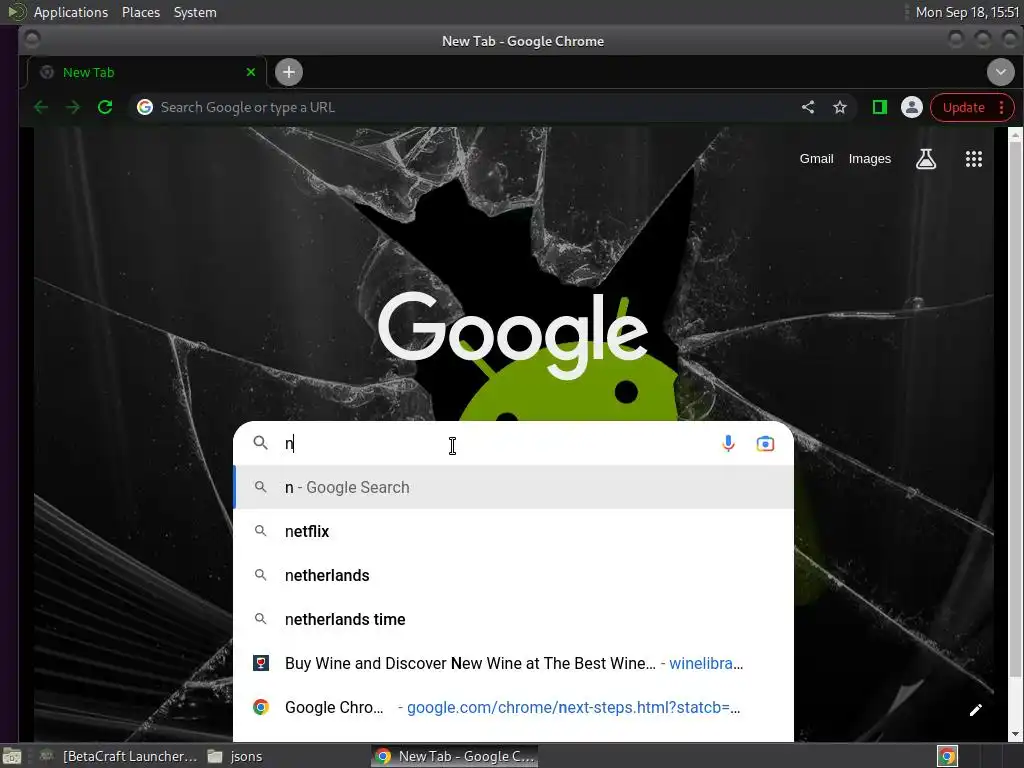Choose the netherlands suggestion
Image resolution: width=1024 pixels, height=768 pixels.
pos(514,575)
